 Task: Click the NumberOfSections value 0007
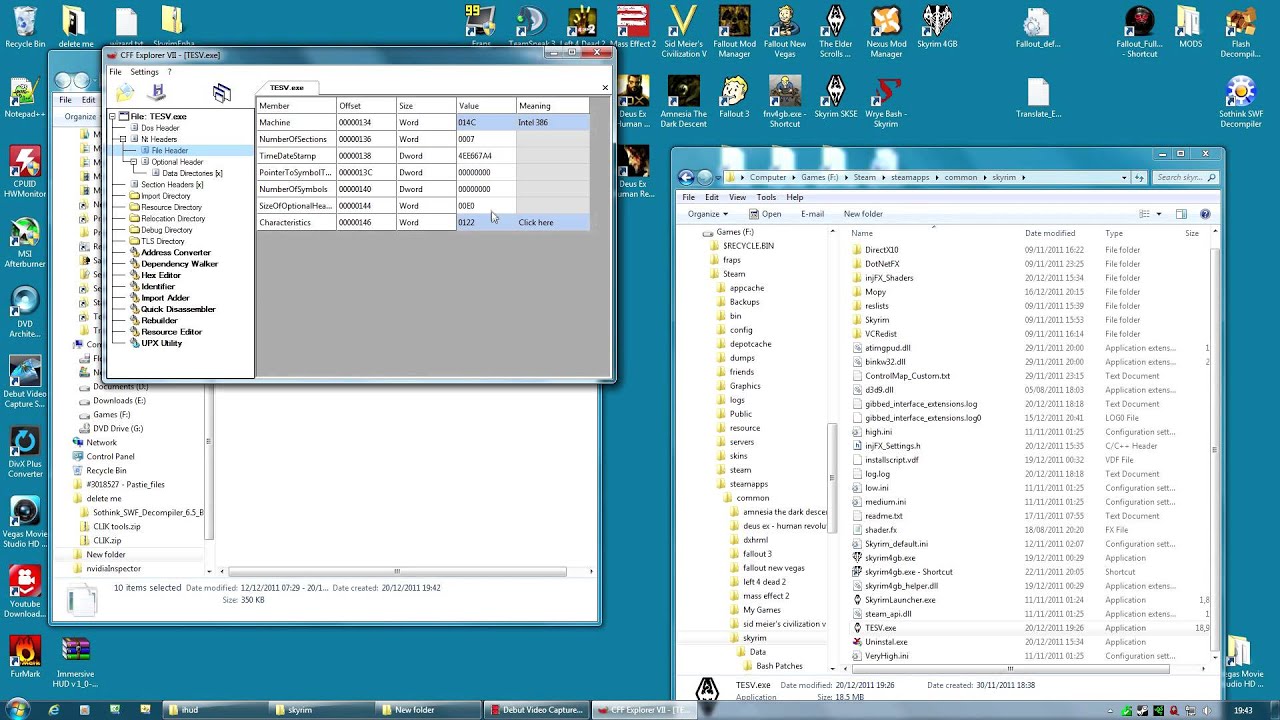(486, 139)
